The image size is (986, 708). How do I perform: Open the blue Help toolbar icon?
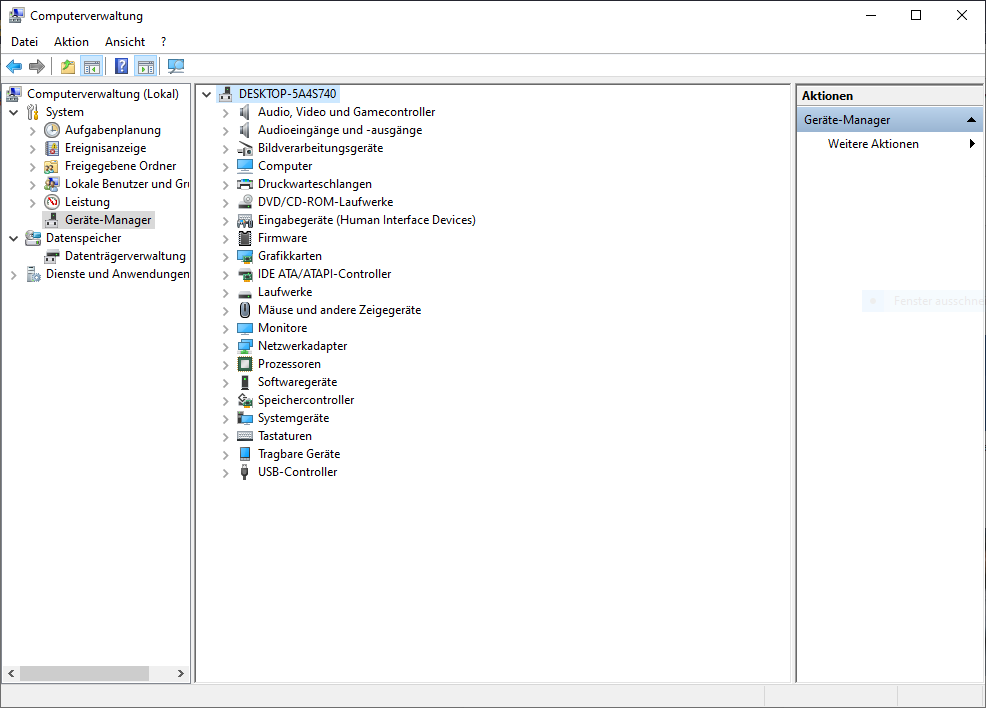pos(121,66)
